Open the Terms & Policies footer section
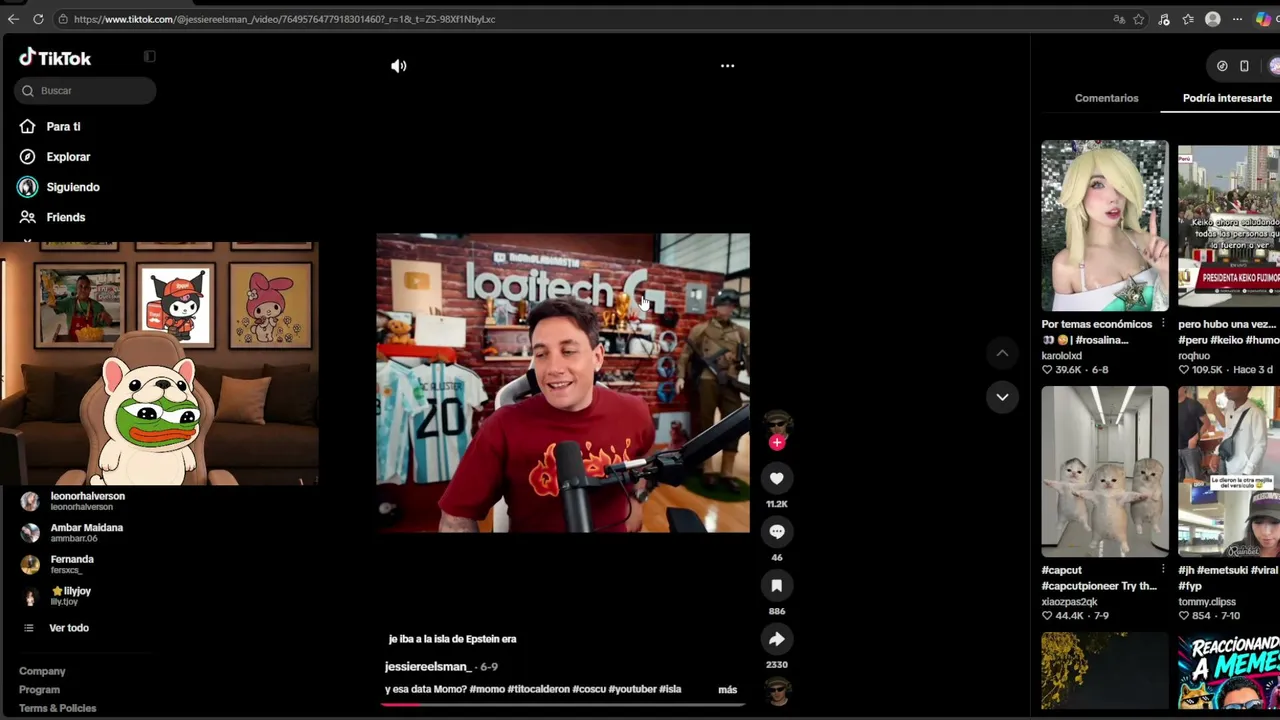 click(x=58, y=708)
